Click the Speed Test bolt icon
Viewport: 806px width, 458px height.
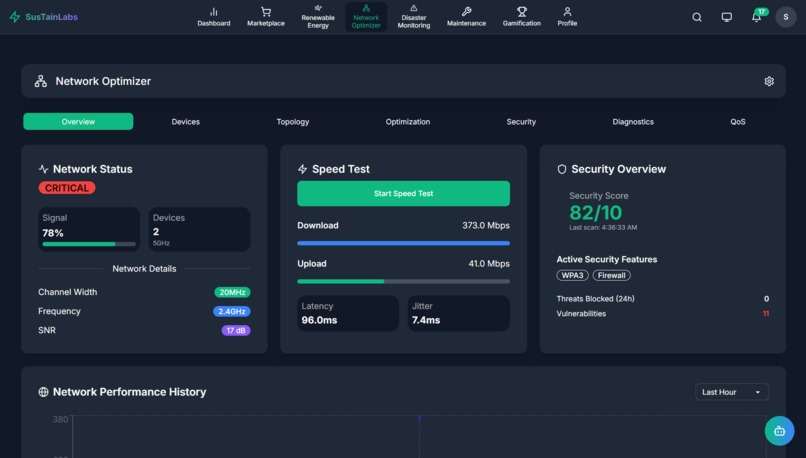coord(302,169)
